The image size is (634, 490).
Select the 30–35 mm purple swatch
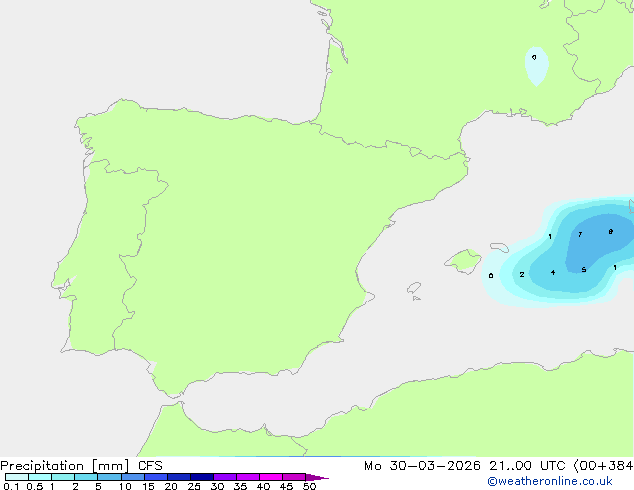click(x=225, y=477)
